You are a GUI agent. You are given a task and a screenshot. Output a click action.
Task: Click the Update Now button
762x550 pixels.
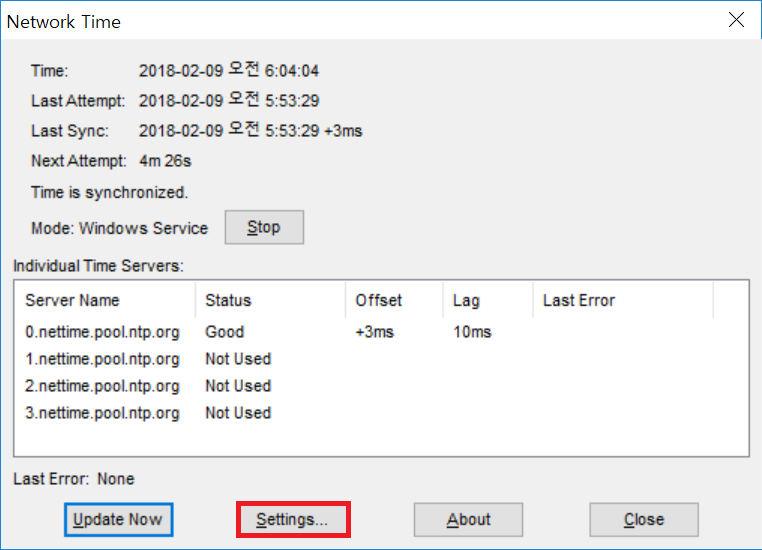coord(119,519)
